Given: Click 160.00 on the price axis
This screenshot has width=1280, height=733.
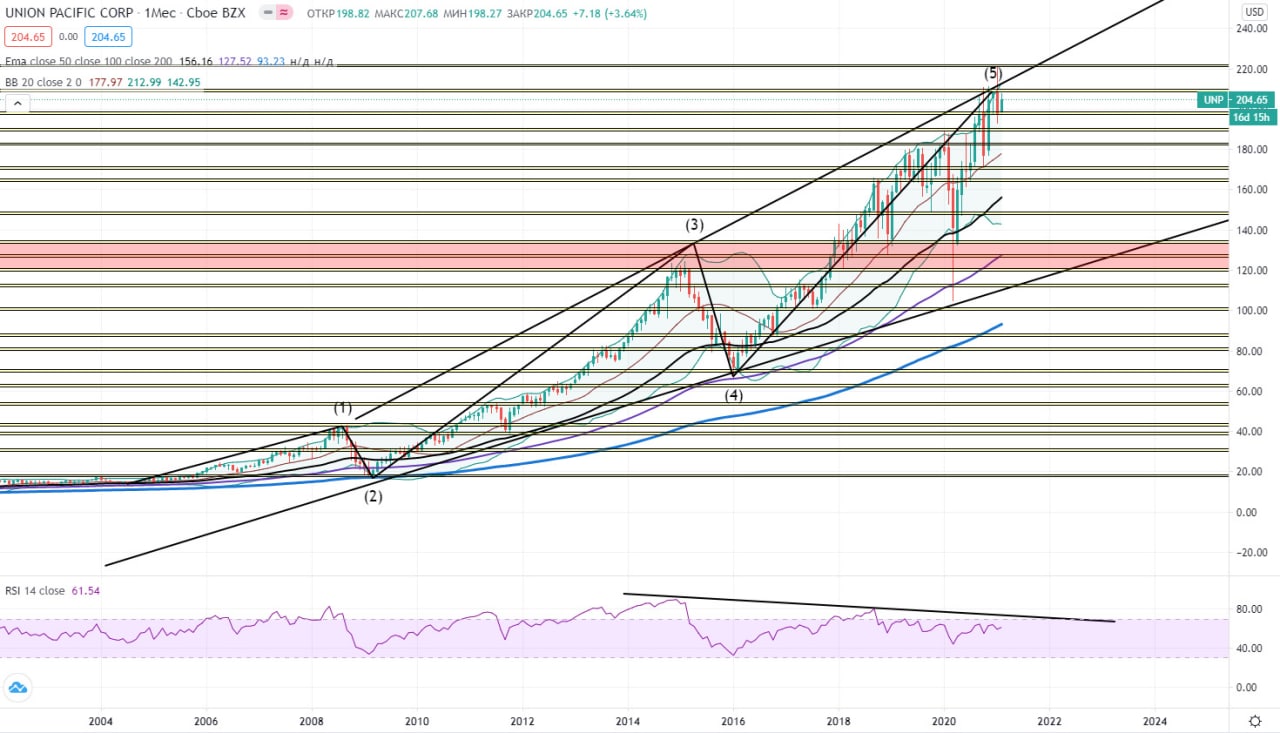Looking at the screenshot, I should pos(1252,190).
